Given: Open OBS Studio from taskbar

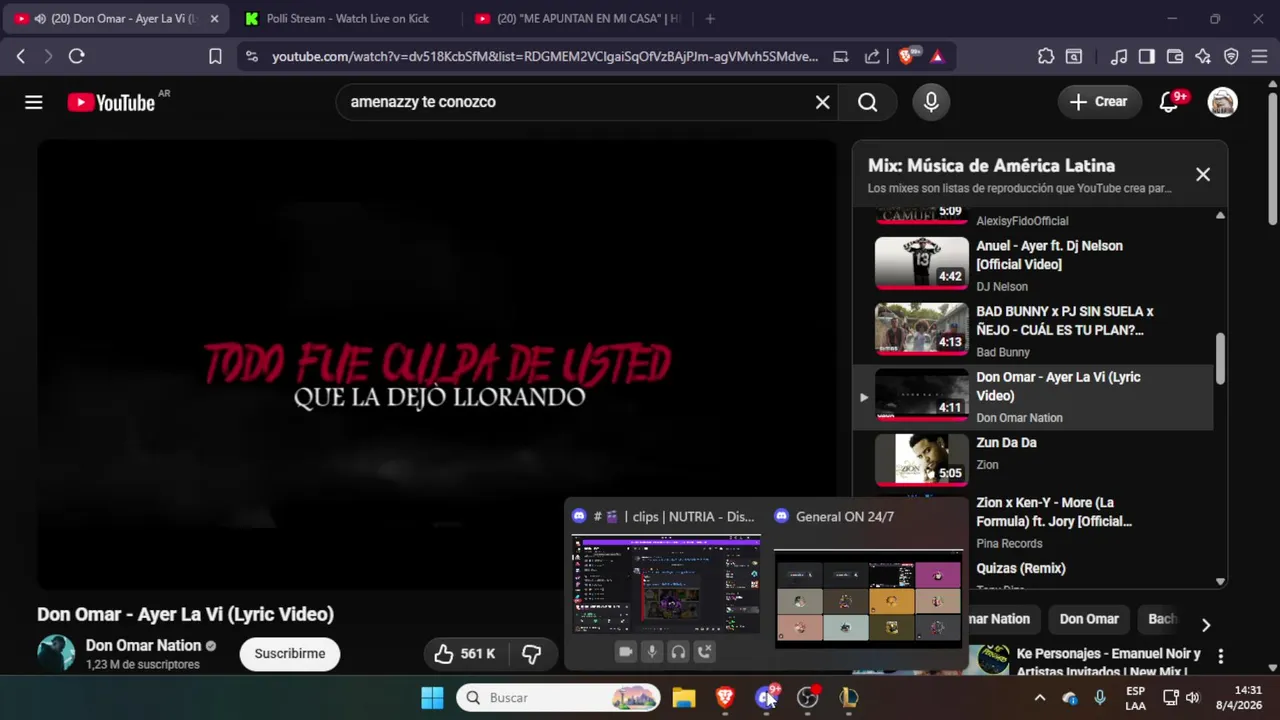Looking at the screenshot, I should tap(807, 698).
